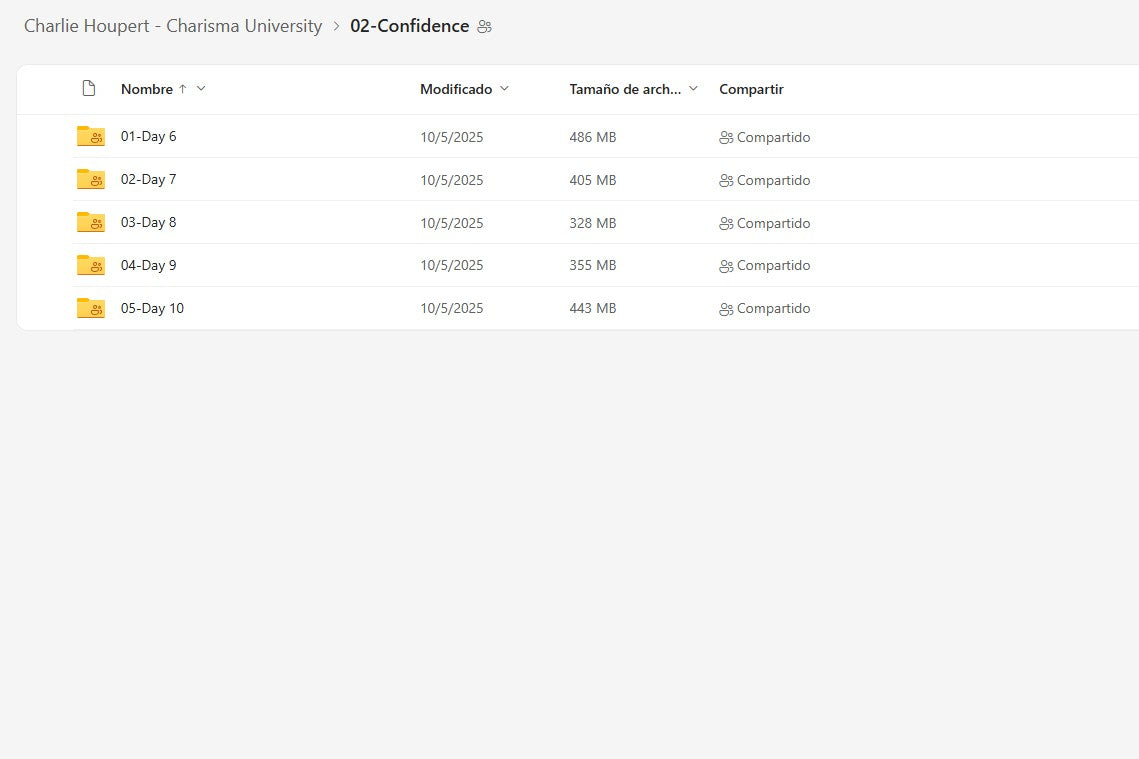The width and height of the screenshot is (1139, 759).
Task: Sort by Nombre using ascending arrow
Action: click(x=182, y=89)
